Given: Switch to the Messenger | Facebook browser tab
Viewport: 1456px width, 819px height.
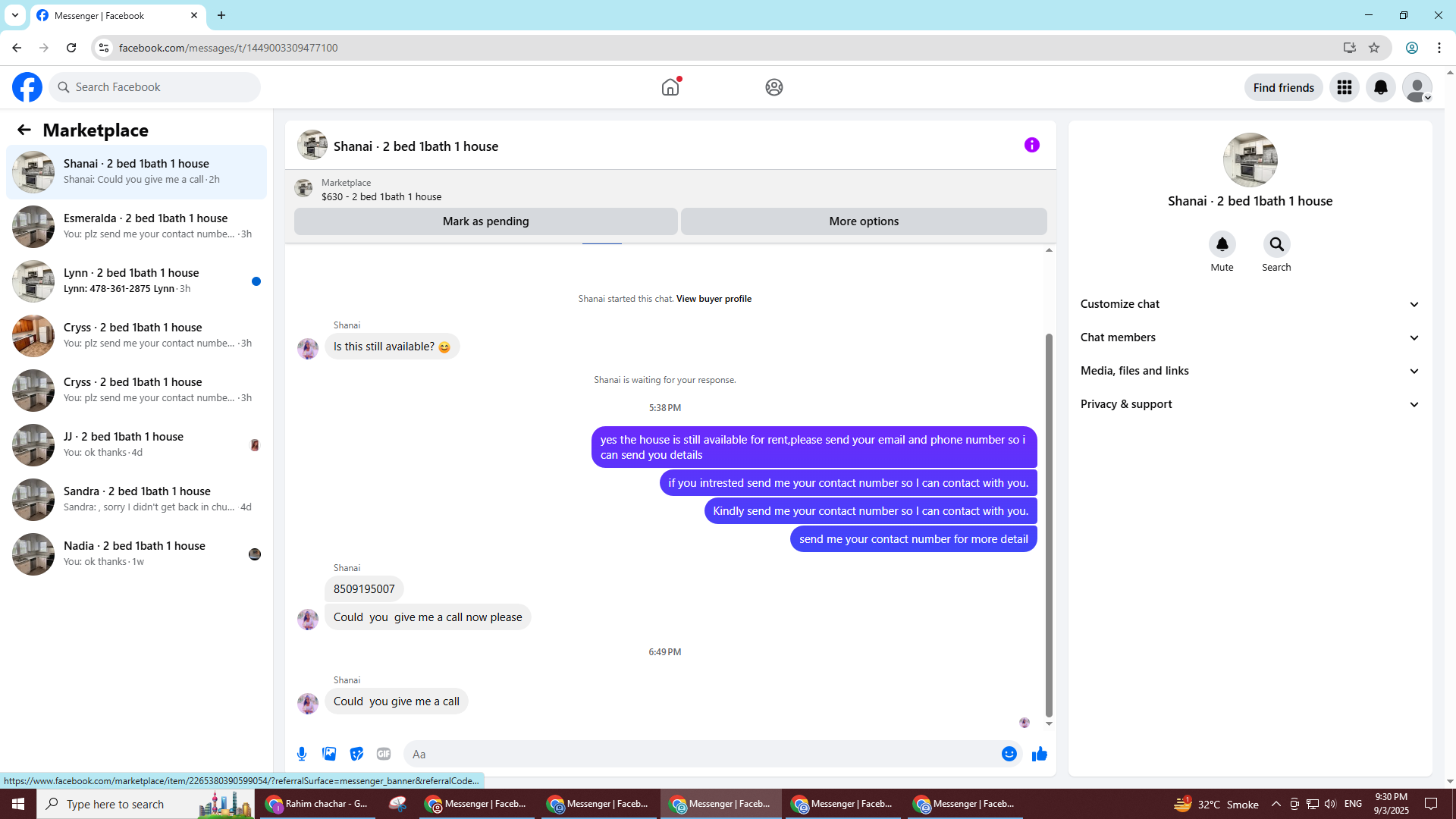Looking at the screenshot, I should pyautogui.click(x=117, y=15).
